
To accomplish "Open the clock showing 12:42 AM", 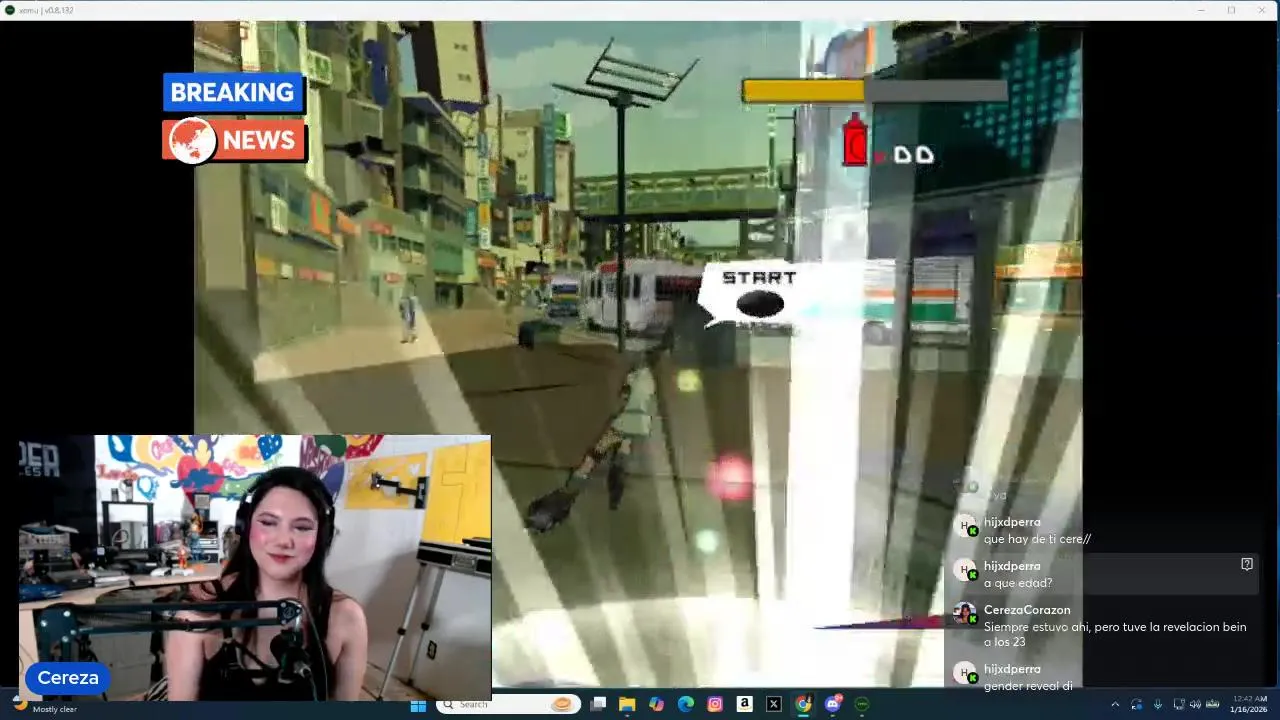I will click(x=1250, y=704).
